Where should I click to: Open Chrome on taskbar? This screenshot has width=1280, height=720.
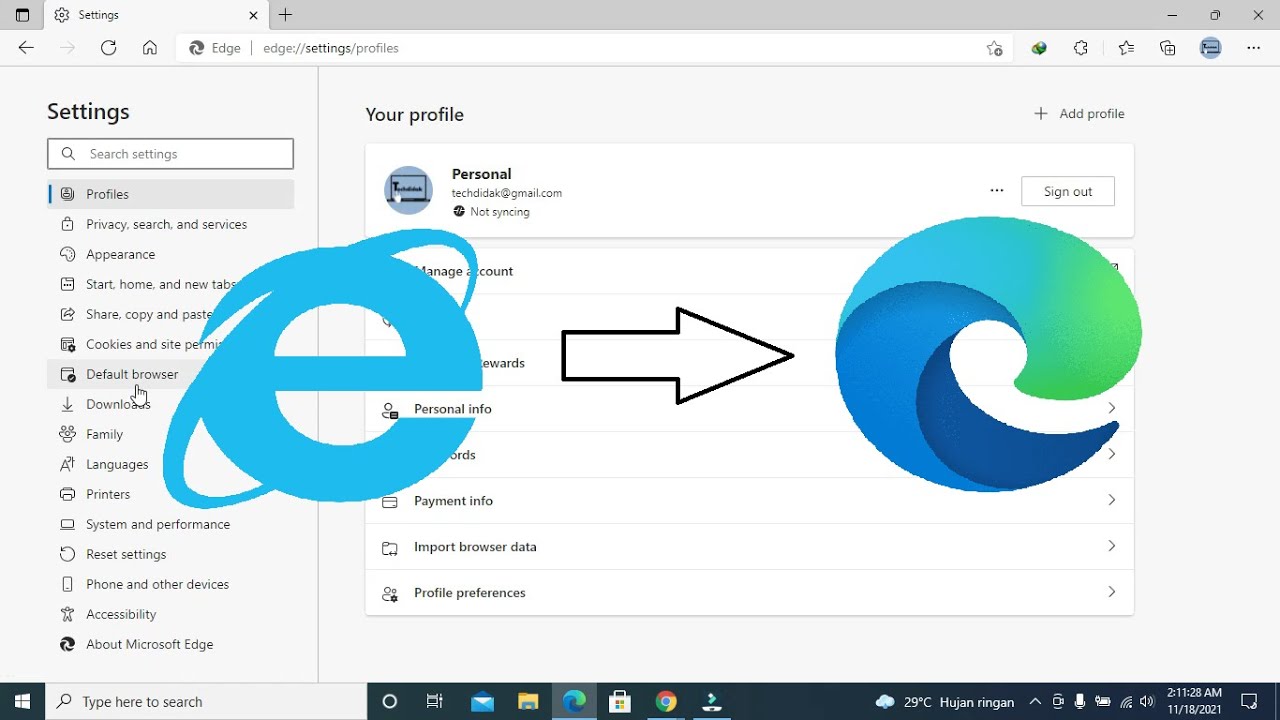point(666,701)
